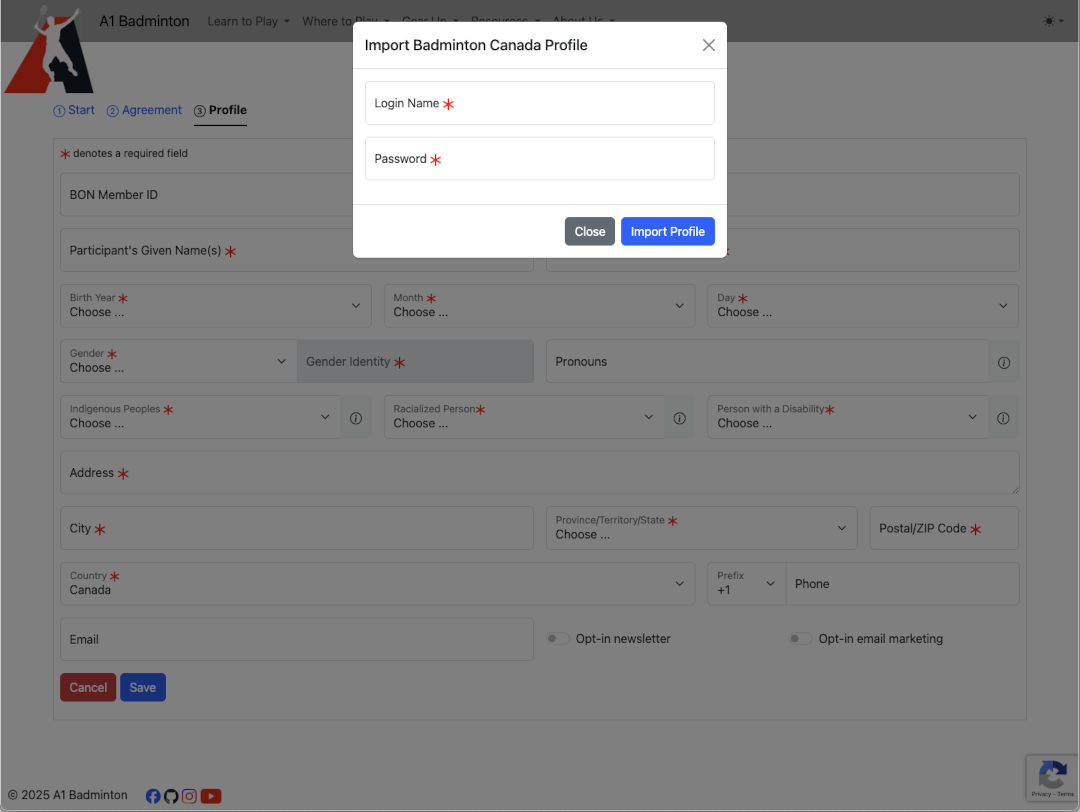
Task: Open the Province/Territory/State dropdown
Action: (702, 528)
